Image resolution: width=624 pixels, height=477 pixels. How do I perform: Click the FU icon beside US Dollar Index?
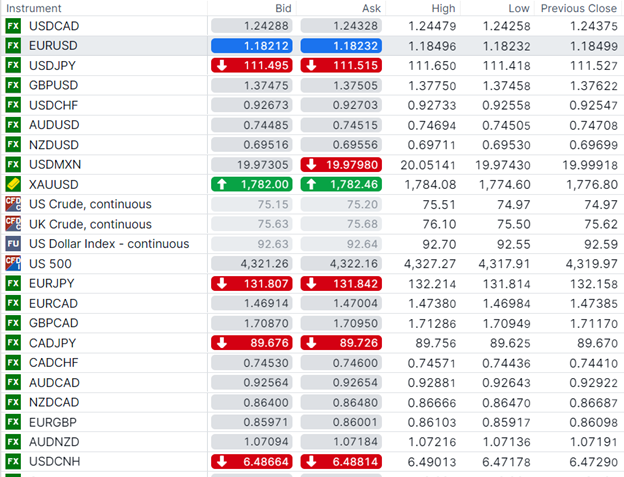click(13, 244)
